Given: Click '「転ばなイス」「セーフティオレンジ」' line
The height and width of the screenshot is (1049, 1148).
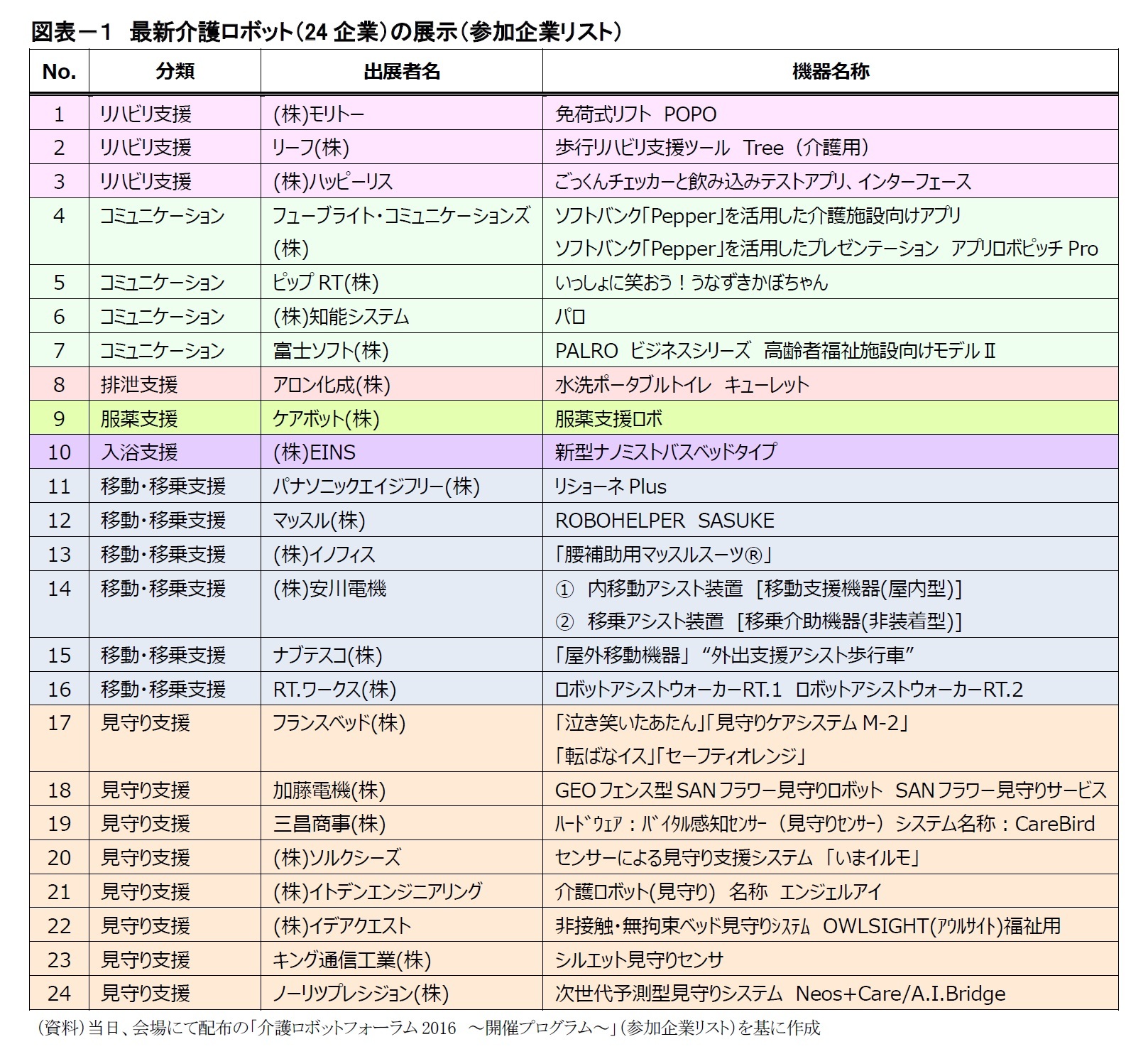Looking at the screenshot, I should (x=680, y=756).
